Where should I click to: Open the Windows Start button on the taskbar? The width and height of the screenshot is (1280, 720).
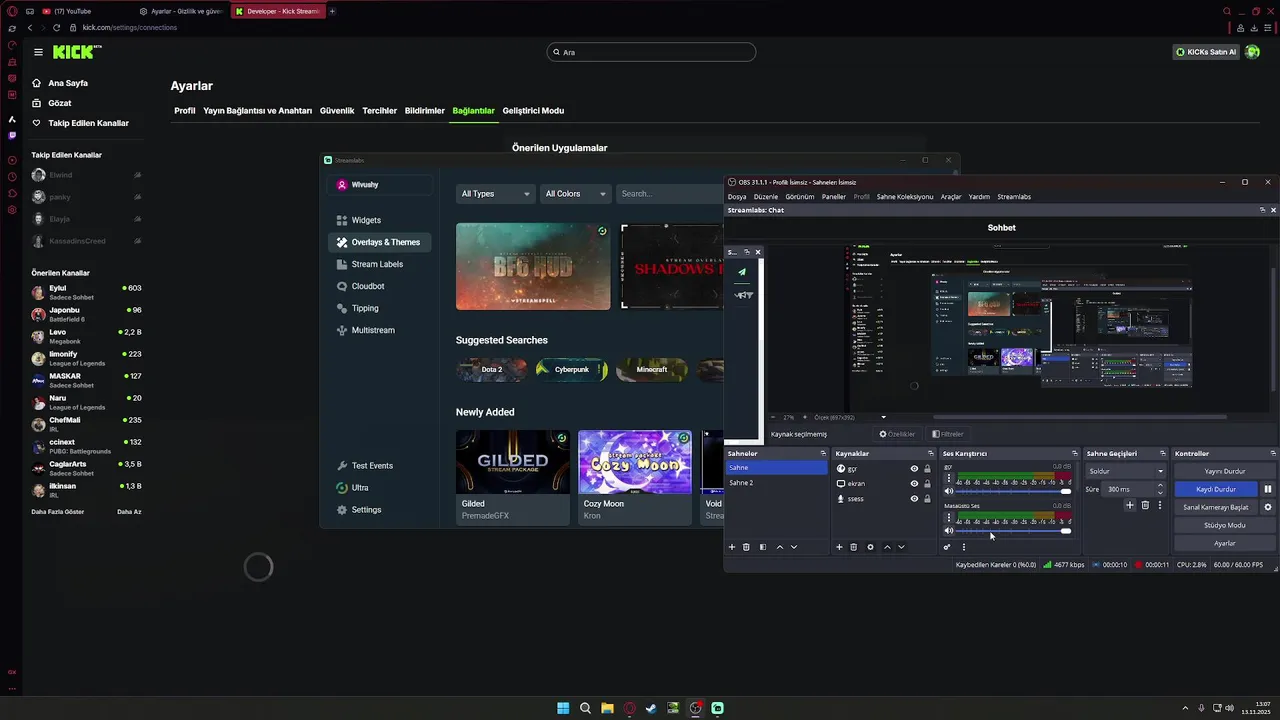click(563, 708)
